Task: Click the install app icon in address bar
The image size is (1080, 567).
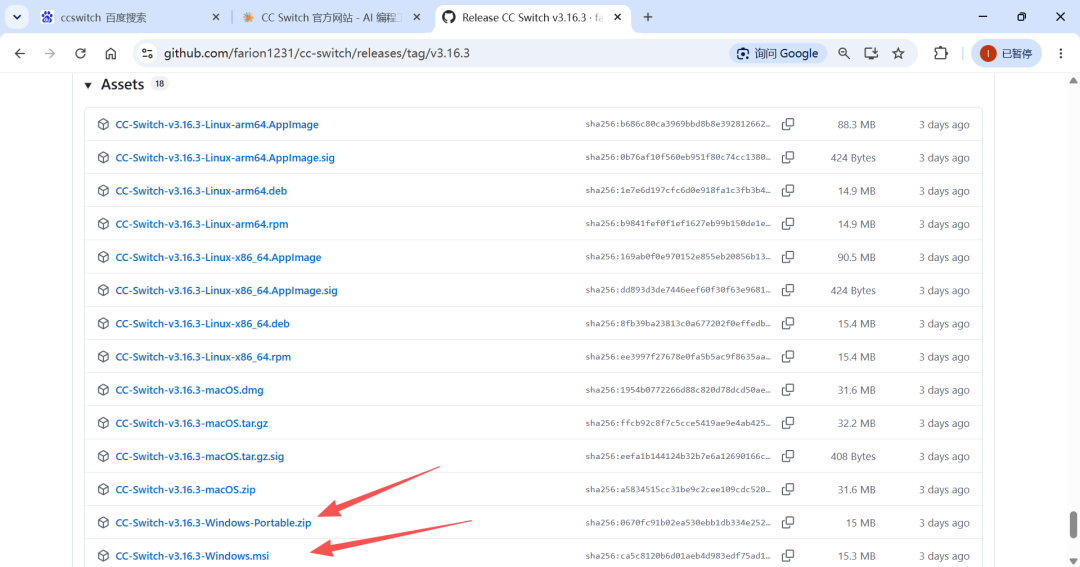Action: tap(871, 53)
